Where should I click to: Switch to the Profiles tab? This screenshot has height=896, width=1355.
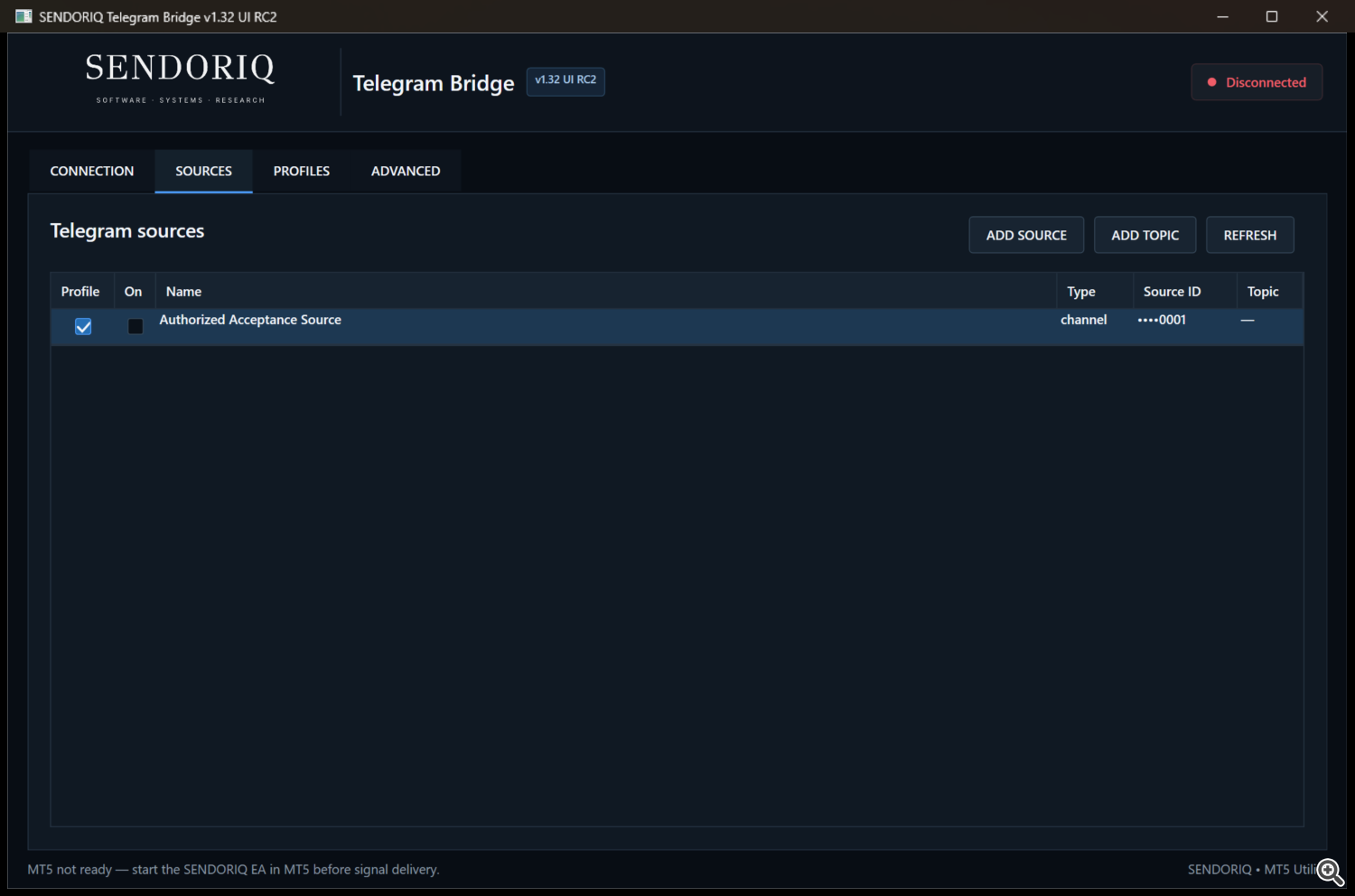coord(302,171)
